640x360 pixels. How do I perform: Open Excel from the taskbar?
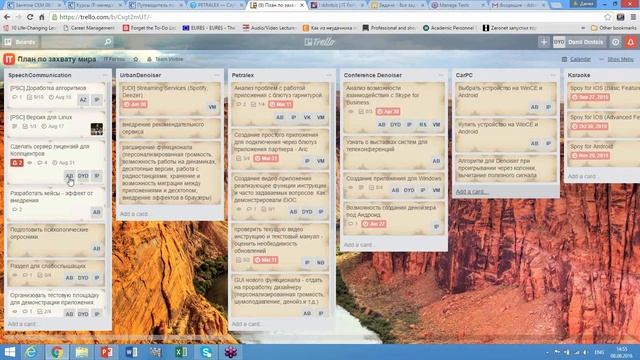pyautogui.click(x=181, y=352)
